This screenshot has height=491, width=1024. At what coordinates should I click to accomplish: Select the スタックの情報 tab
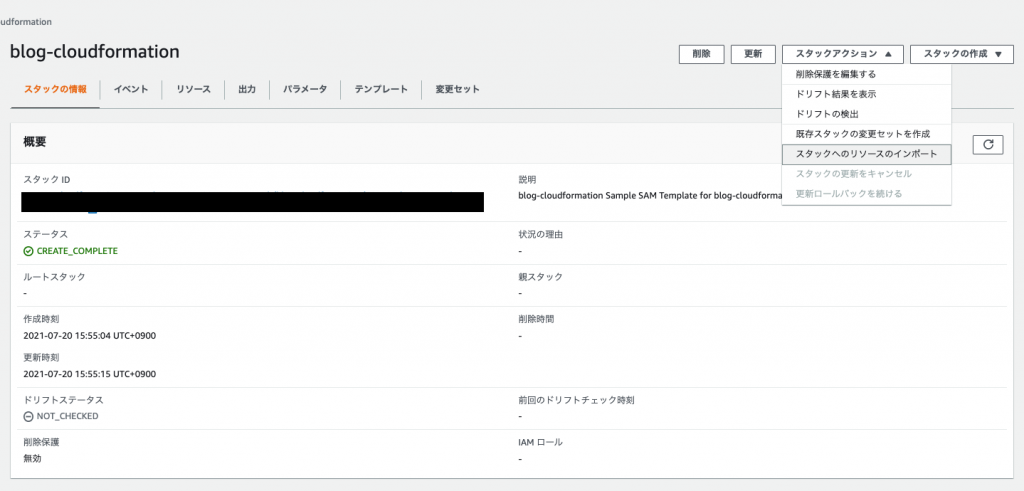coord(55,89)
